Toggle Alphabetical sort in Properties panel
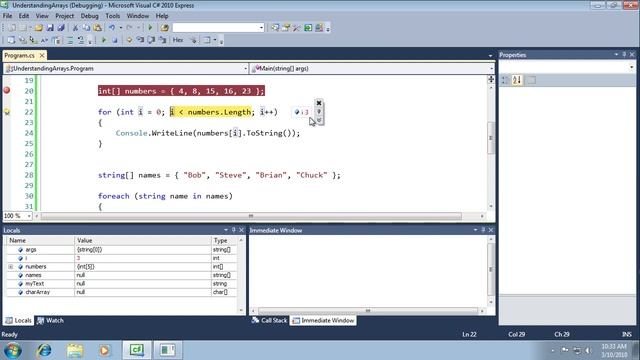The image size is (640, 360). point(517,80)
